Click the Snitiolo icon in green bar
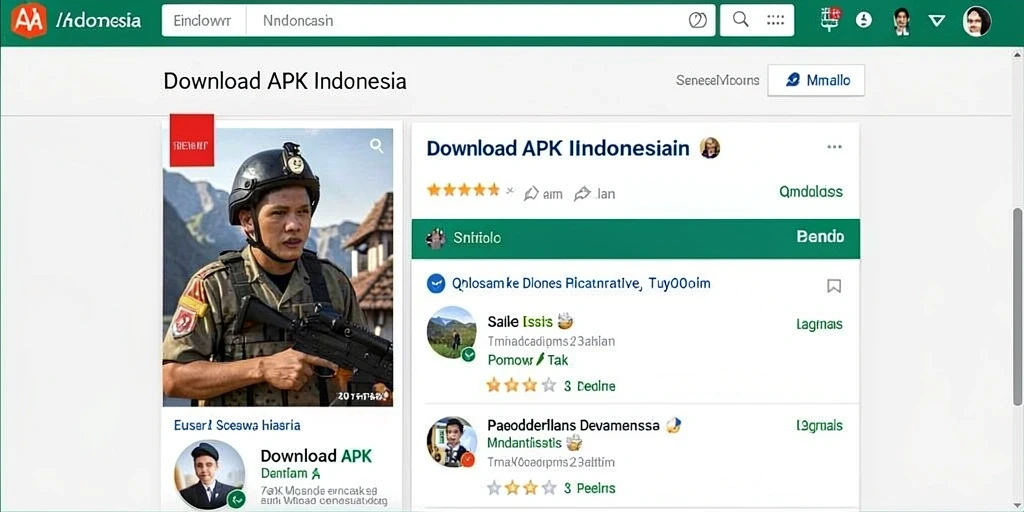1024x512 pixels. [x=434, y=238]
